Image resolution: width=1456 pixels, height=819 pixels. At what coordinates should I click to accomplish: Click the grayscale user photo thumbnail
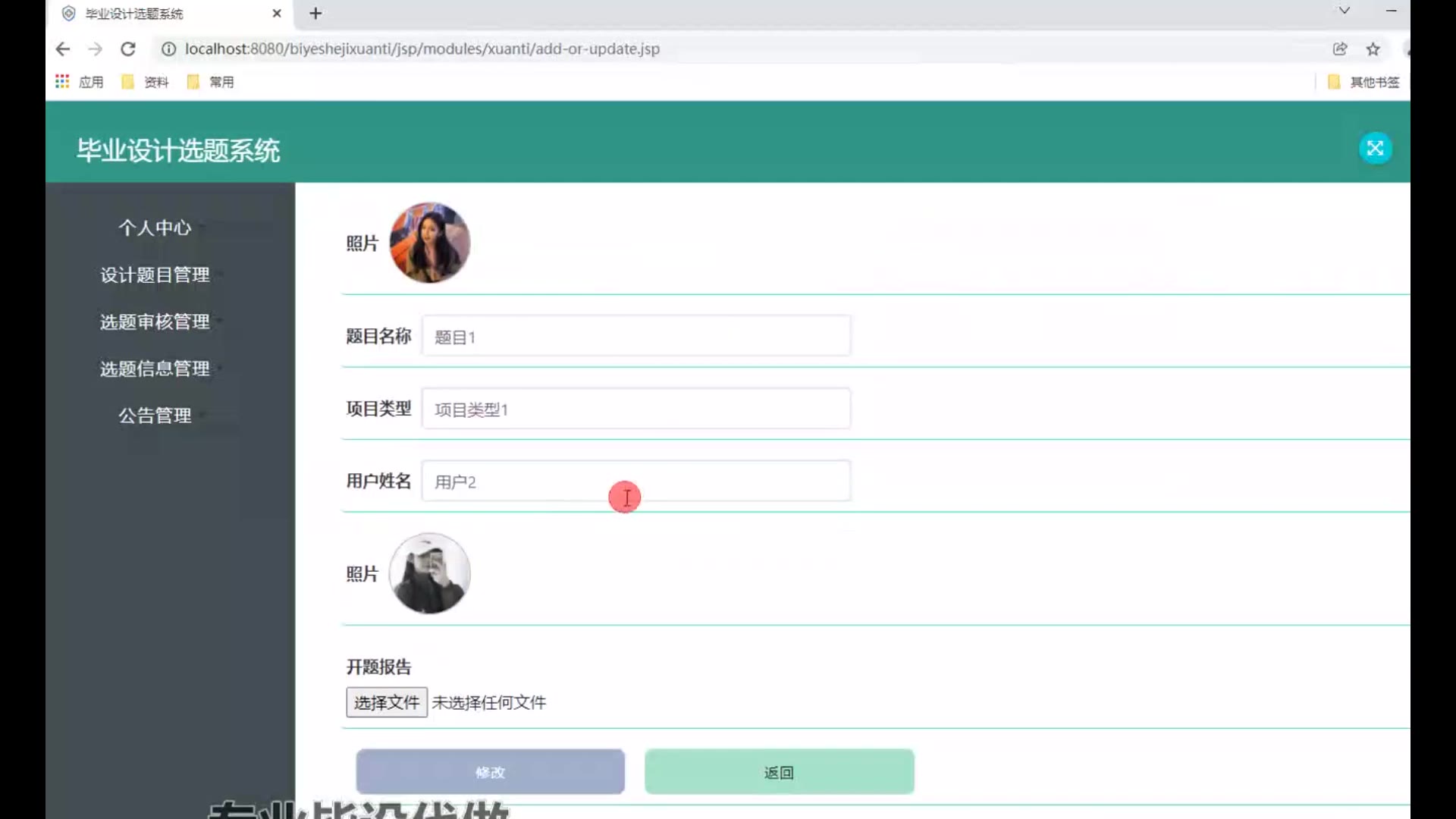click(429, 573)
